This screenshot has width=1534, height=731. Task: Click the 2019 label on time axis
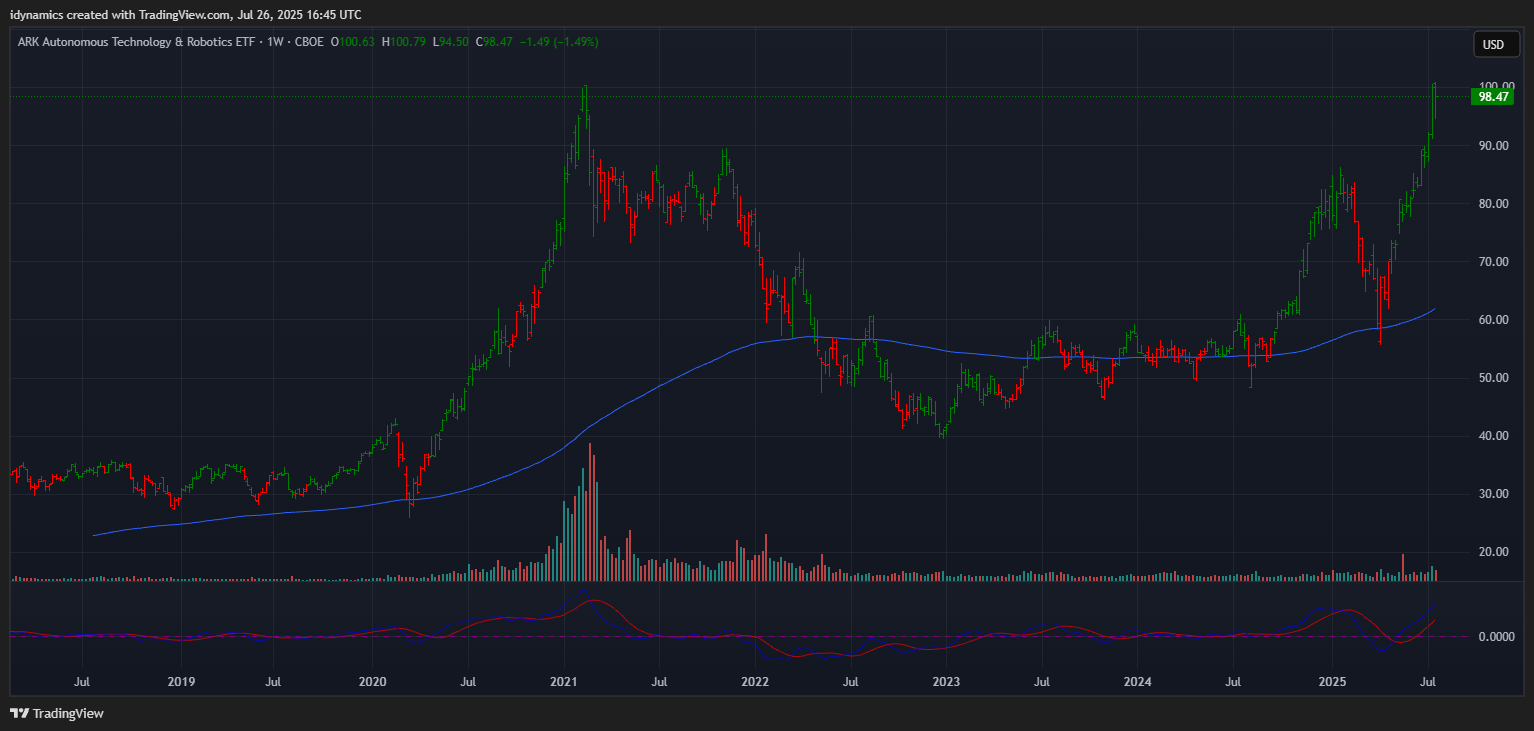click(x=181, y=682)
